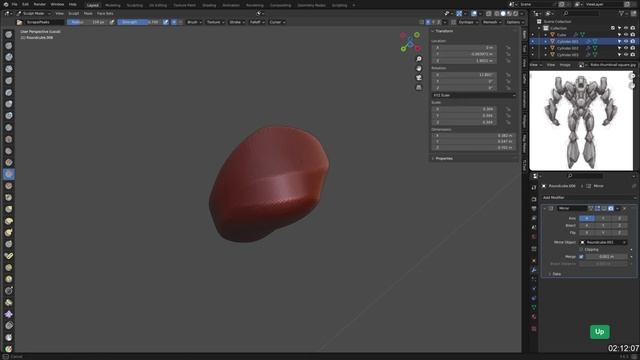640x360 pixels.
Task: Click the viewport zoom gizmo icon
Action: [419, 59]
